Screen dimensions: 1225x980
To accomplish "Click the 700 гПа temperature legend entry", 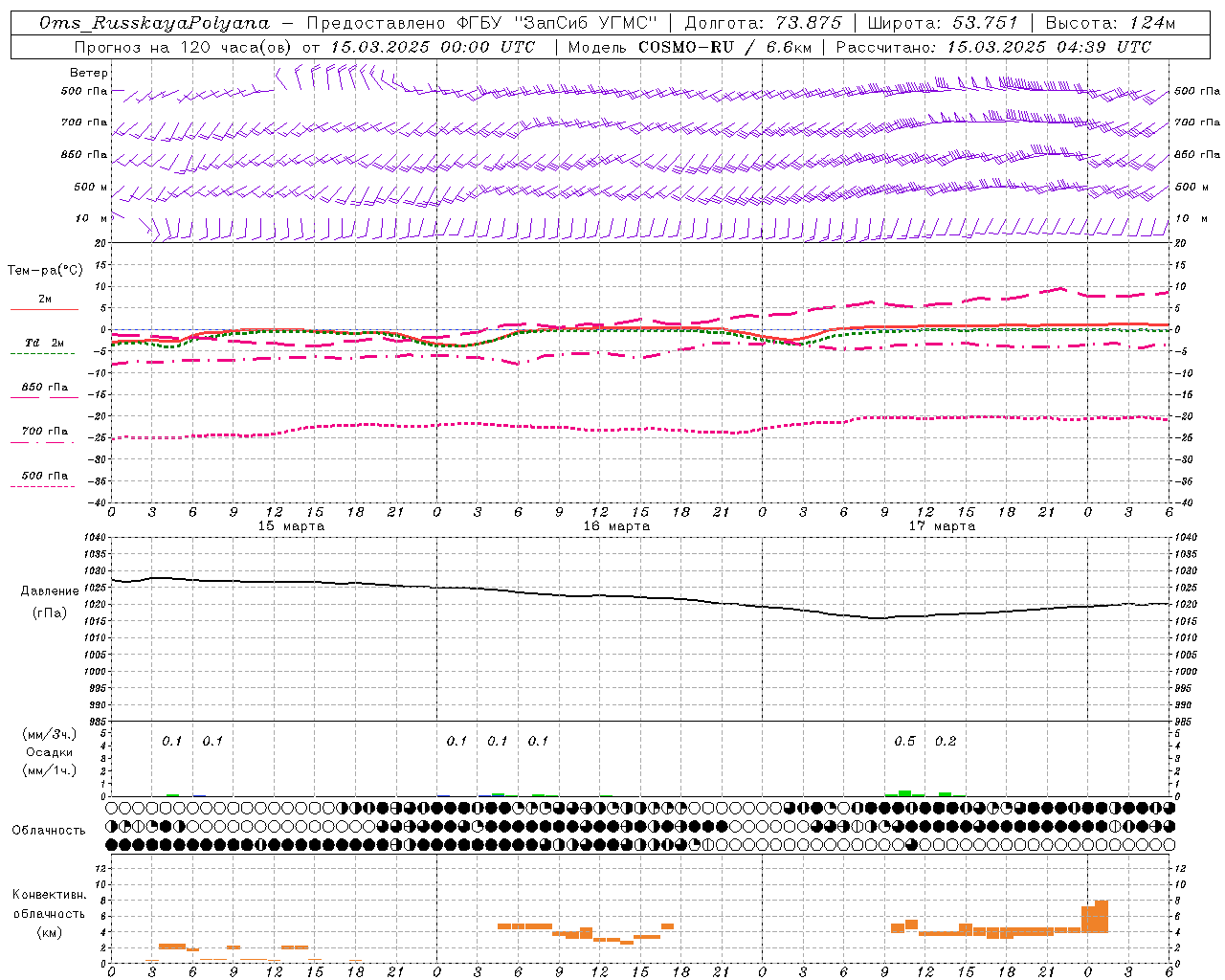I will click(x=45, y=431).
